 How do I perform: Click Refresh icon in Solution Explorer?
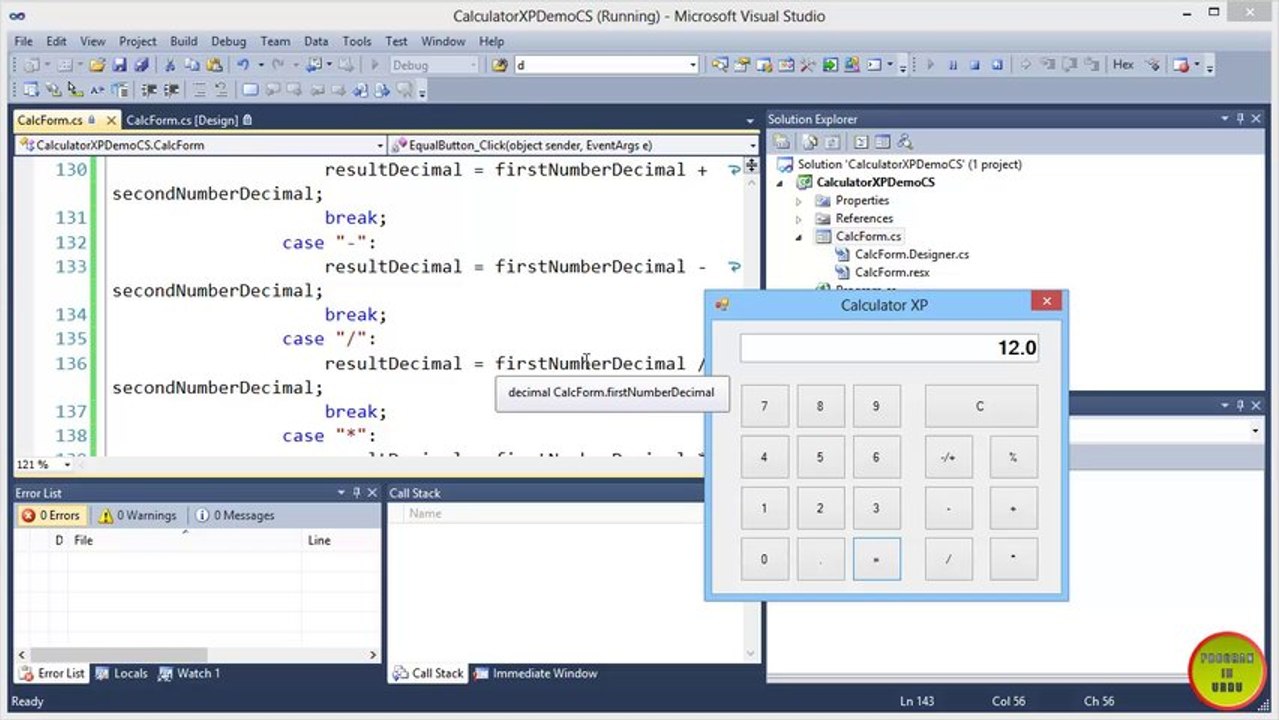click(x=832, y=142)
